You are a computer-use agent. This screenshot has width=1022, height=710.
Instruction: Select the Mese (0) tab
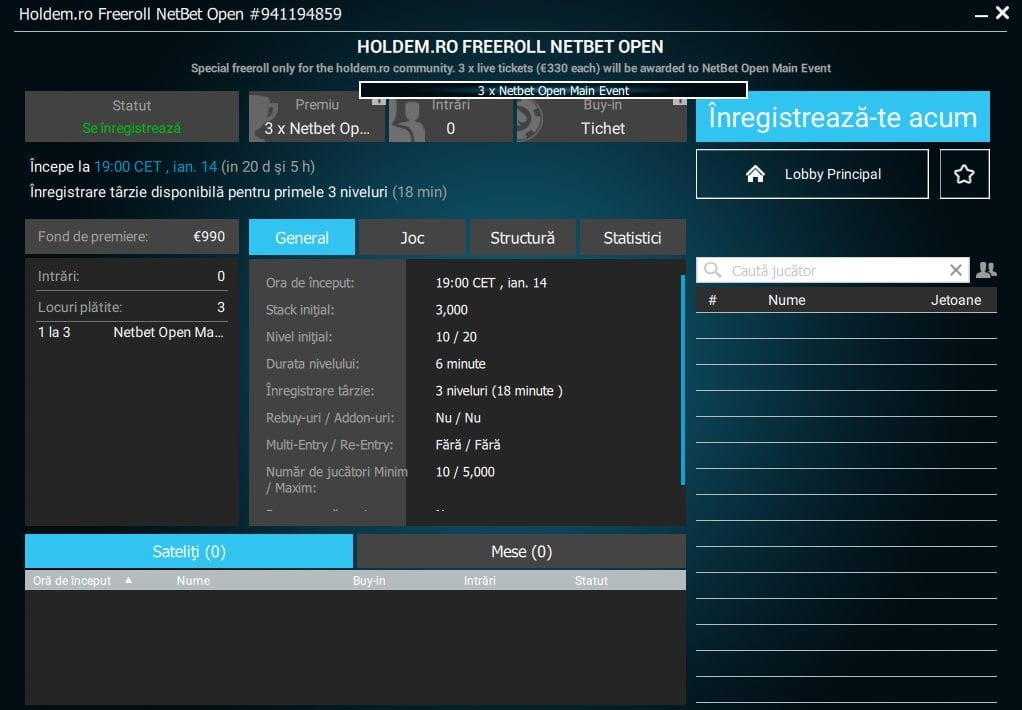[x=521, y=552]
